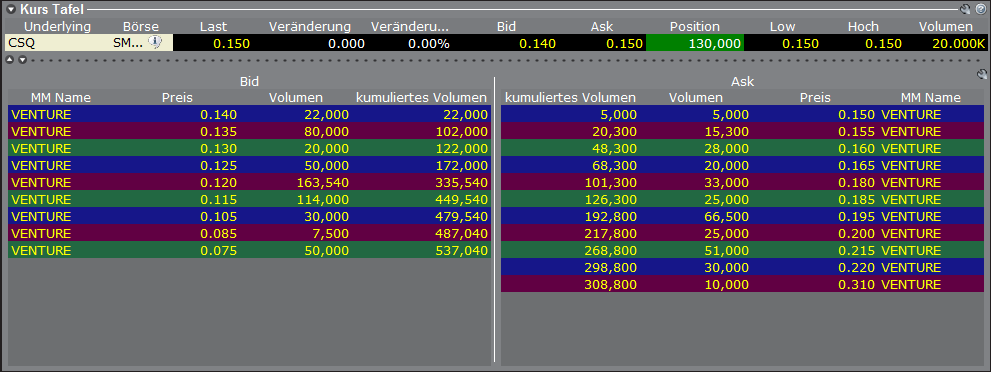The height and width of the screenshot is (372, 991).
Task: Click ask volume 15,300
Action: click(x=727, y=131)
